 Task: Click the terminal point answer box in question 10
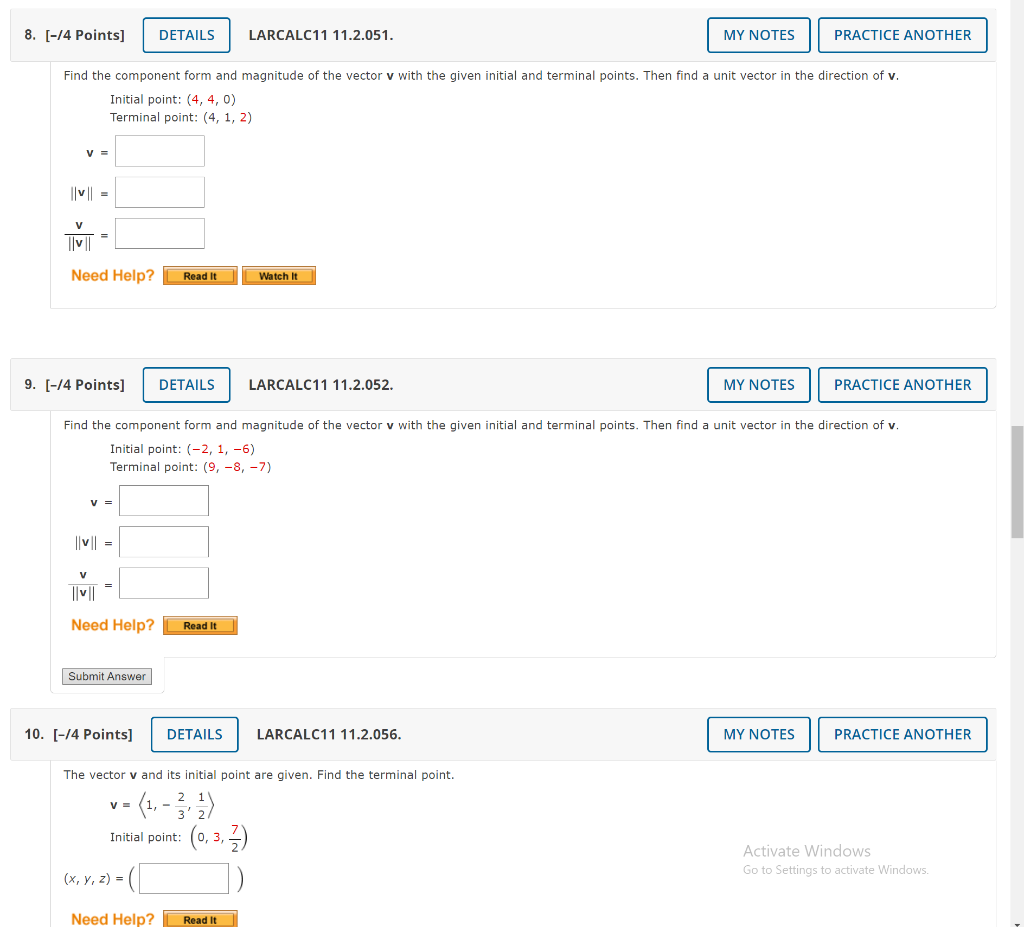182,878
